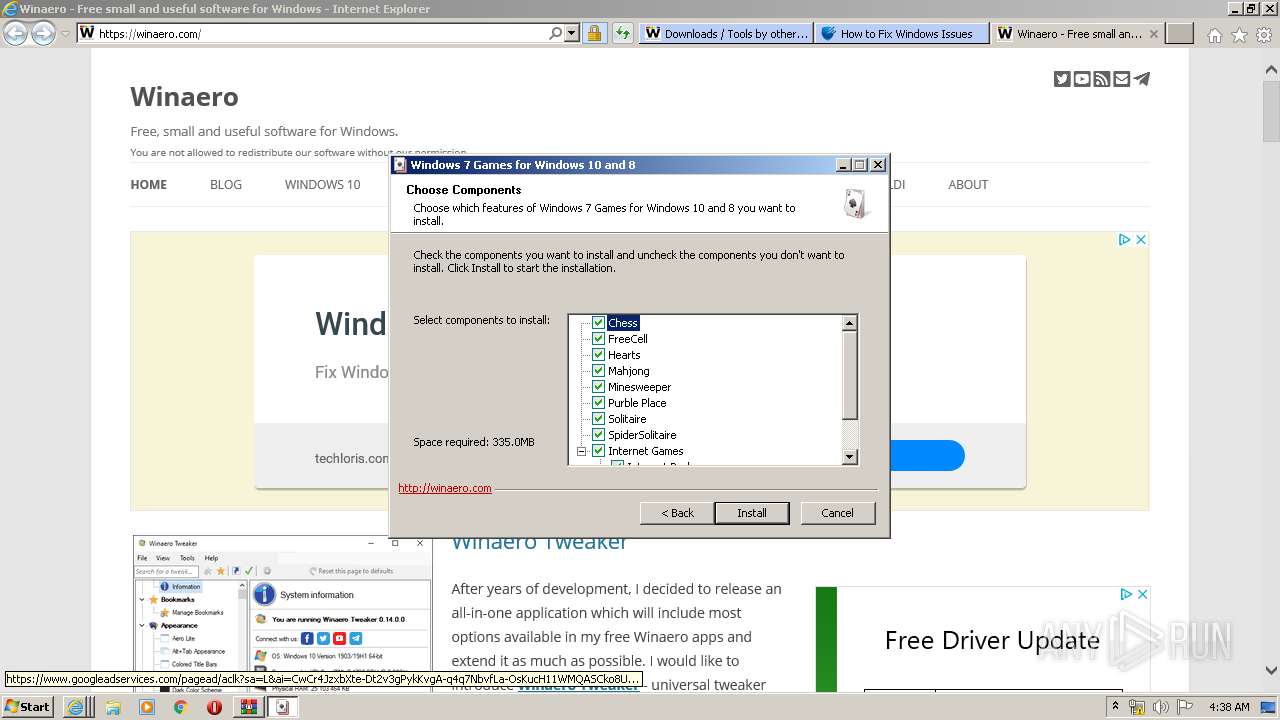Click the page scrollbar up arrow
This screenshot has width=1280, height=720.
1271,70
